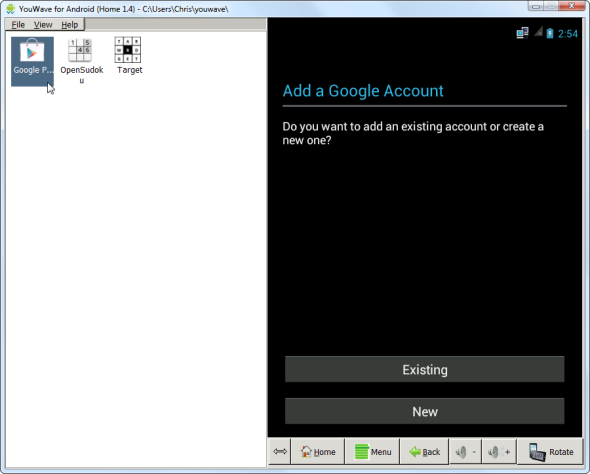Viewport: 590px width, 474px height.
Task: Go to Android Home screen button
Action: (318, 451)
